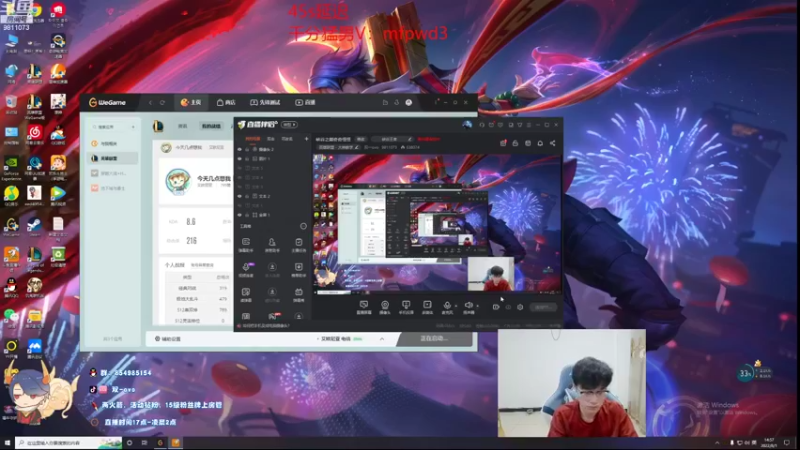The image size is (800, 450).
Task: Toggle eye visibility for 图片 1 source
Action: [239, 159]
